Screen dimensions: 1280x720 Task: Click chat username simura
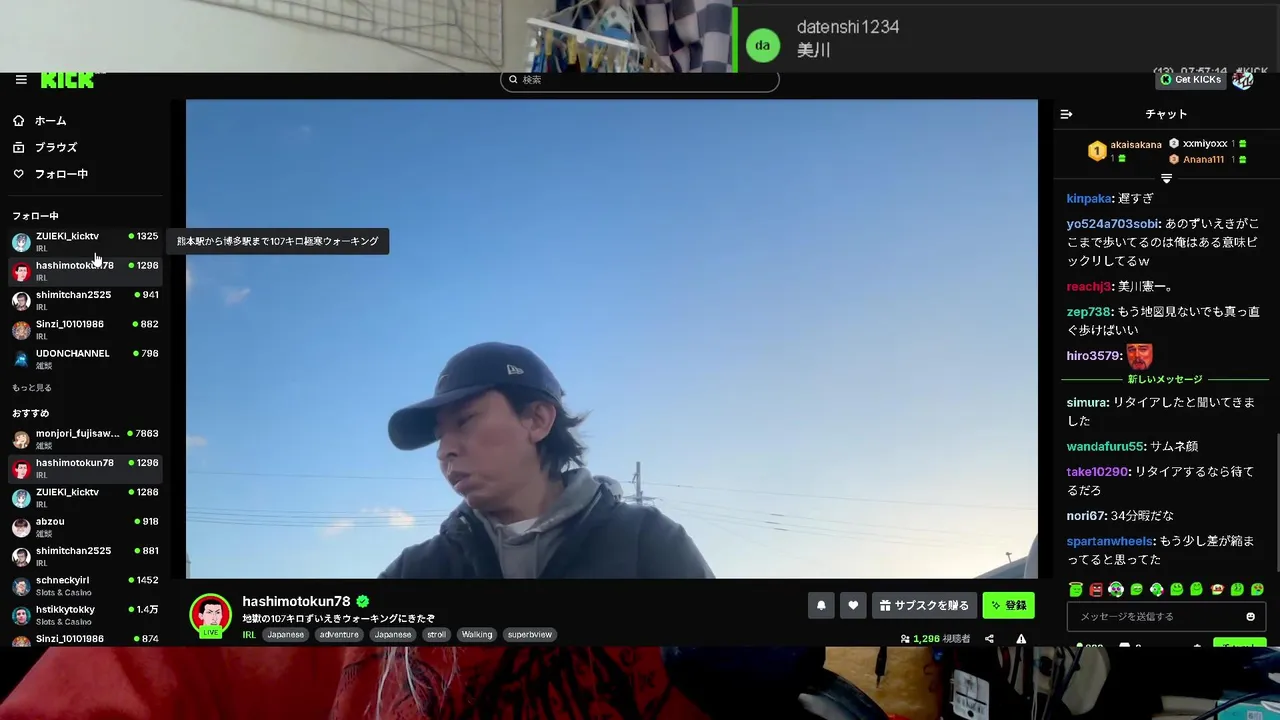click(x=1087, y=402)
